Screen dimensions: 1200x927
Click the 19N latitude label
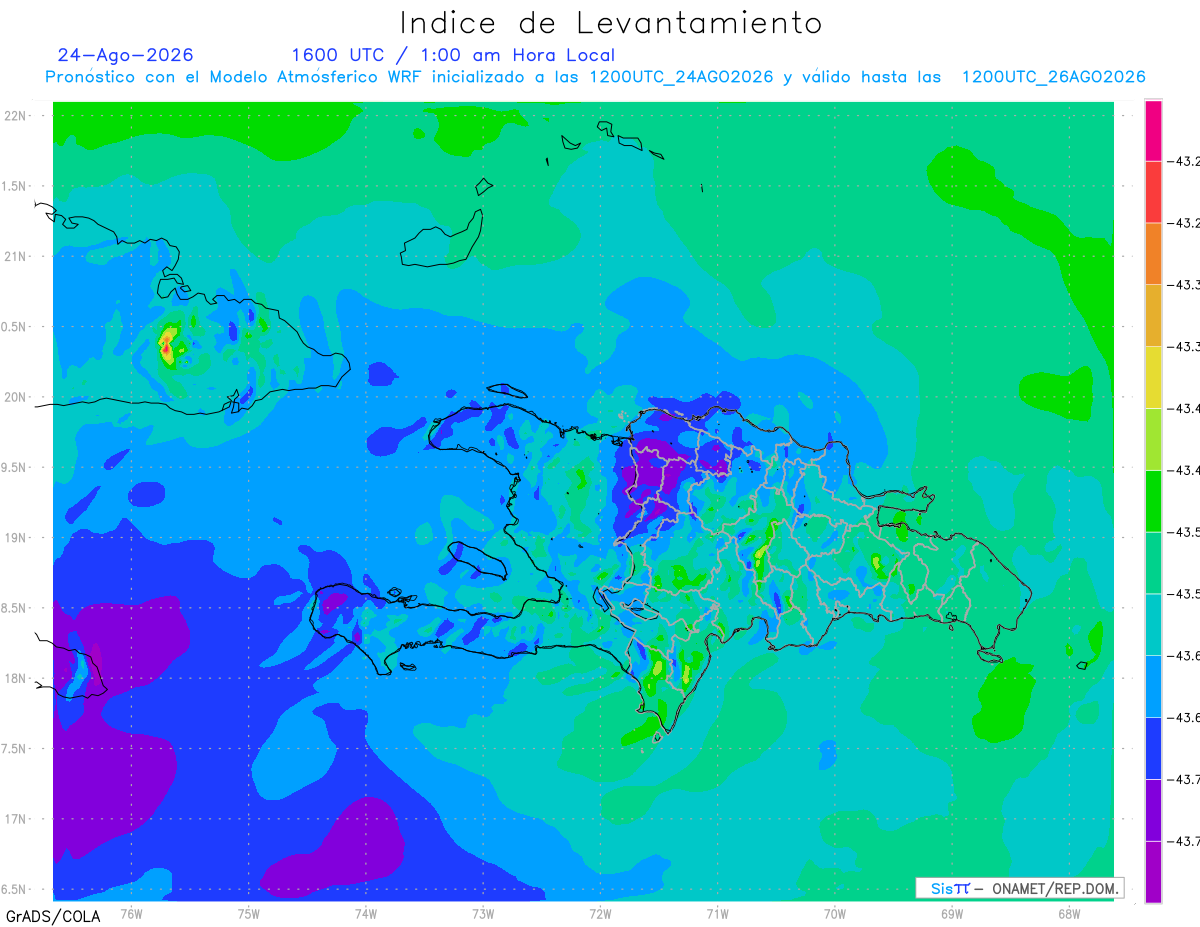coord(16,538)
